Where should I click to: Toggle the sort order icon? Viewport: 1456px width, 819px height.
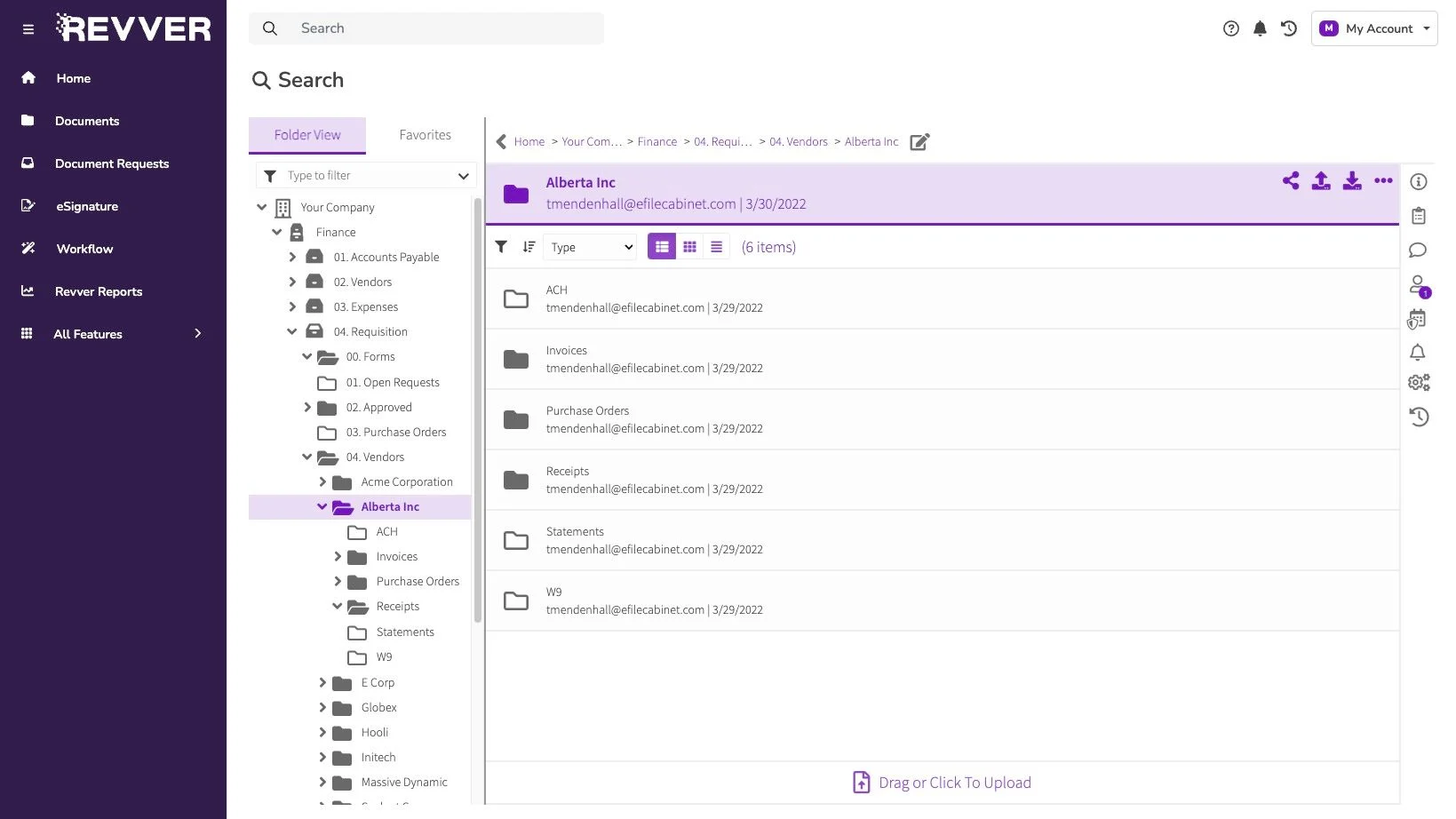[x=529, y=247]
